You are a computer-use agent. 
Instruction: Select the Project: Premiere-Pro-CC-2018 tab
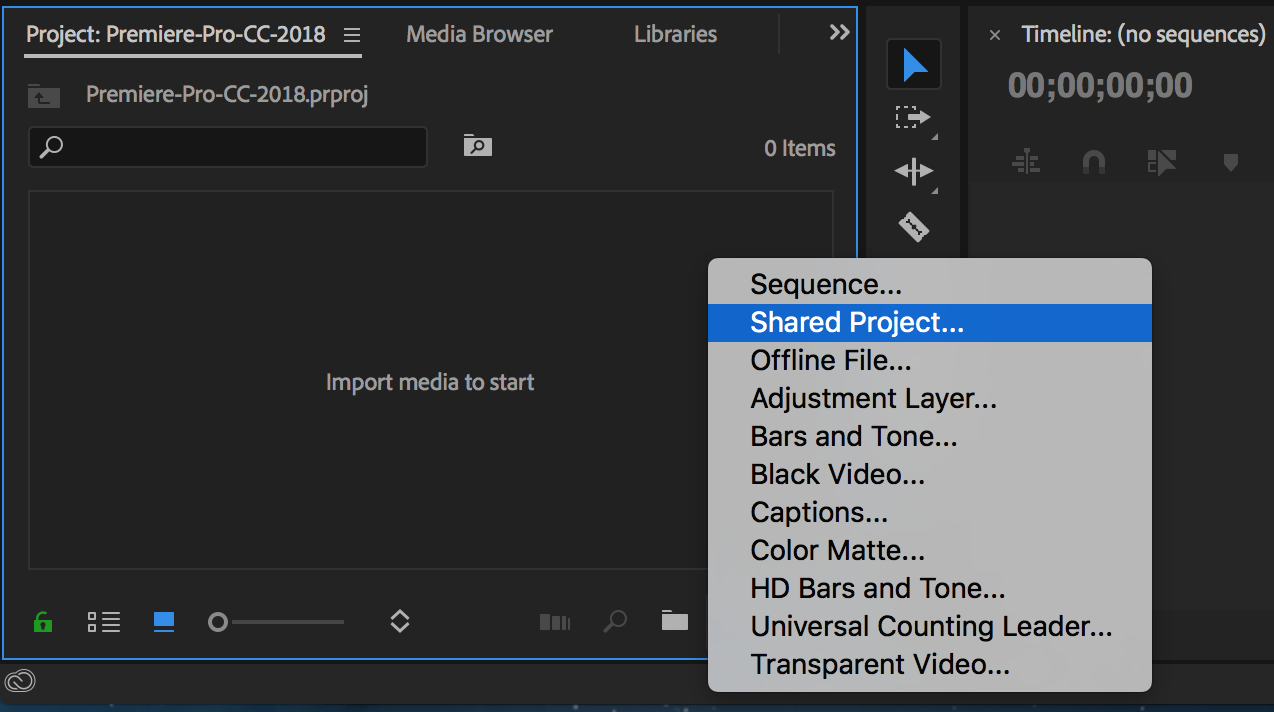tap(176, 34)
